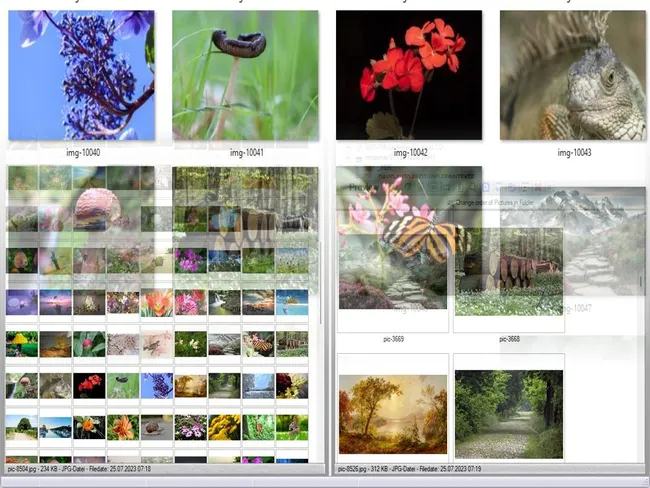Select the pic-3669 stone garden path picture
Viewport: 650px width, 488px height.
(x=393, y=272)
